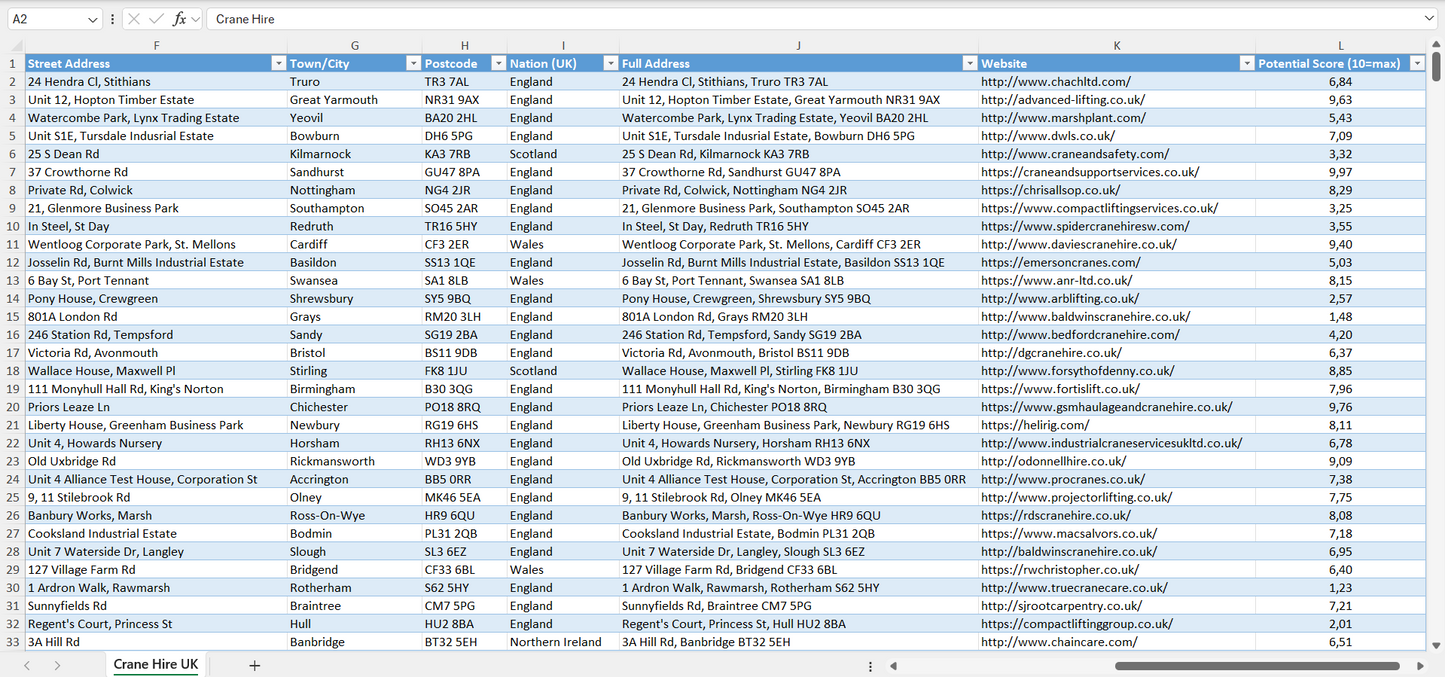Open the chachltd.com website link
Viewport: 1445px width, 677px height.
(1055, 82)
